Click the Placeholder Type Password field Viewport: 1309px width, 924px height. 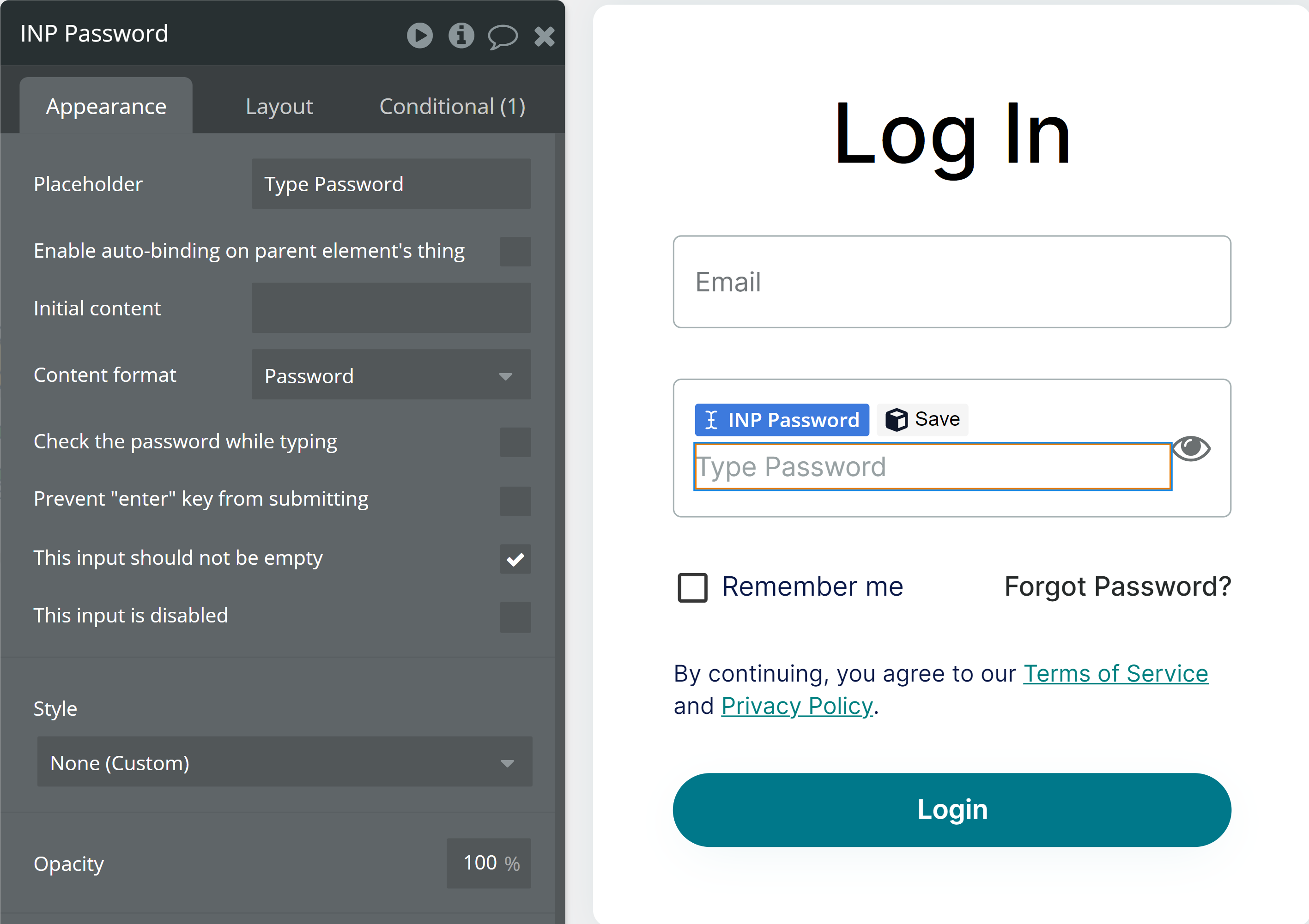(391, 183)
